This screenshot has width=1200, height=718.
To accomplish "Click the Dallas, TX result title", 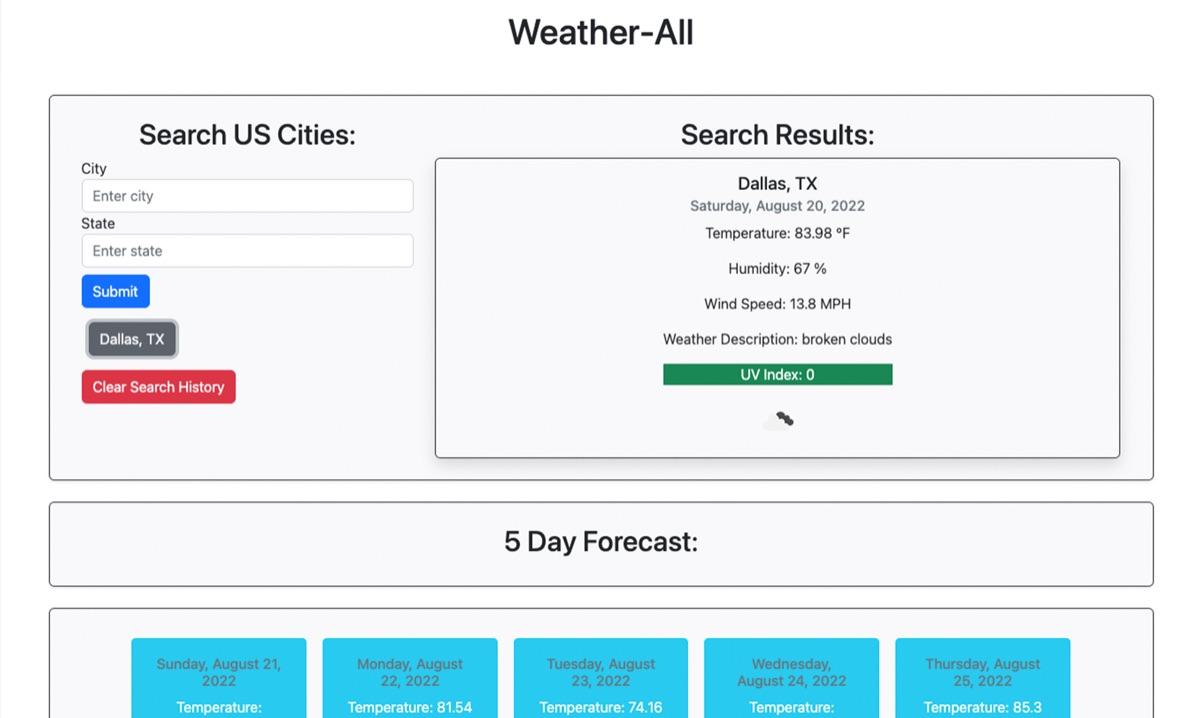I will tap(778, 184).
